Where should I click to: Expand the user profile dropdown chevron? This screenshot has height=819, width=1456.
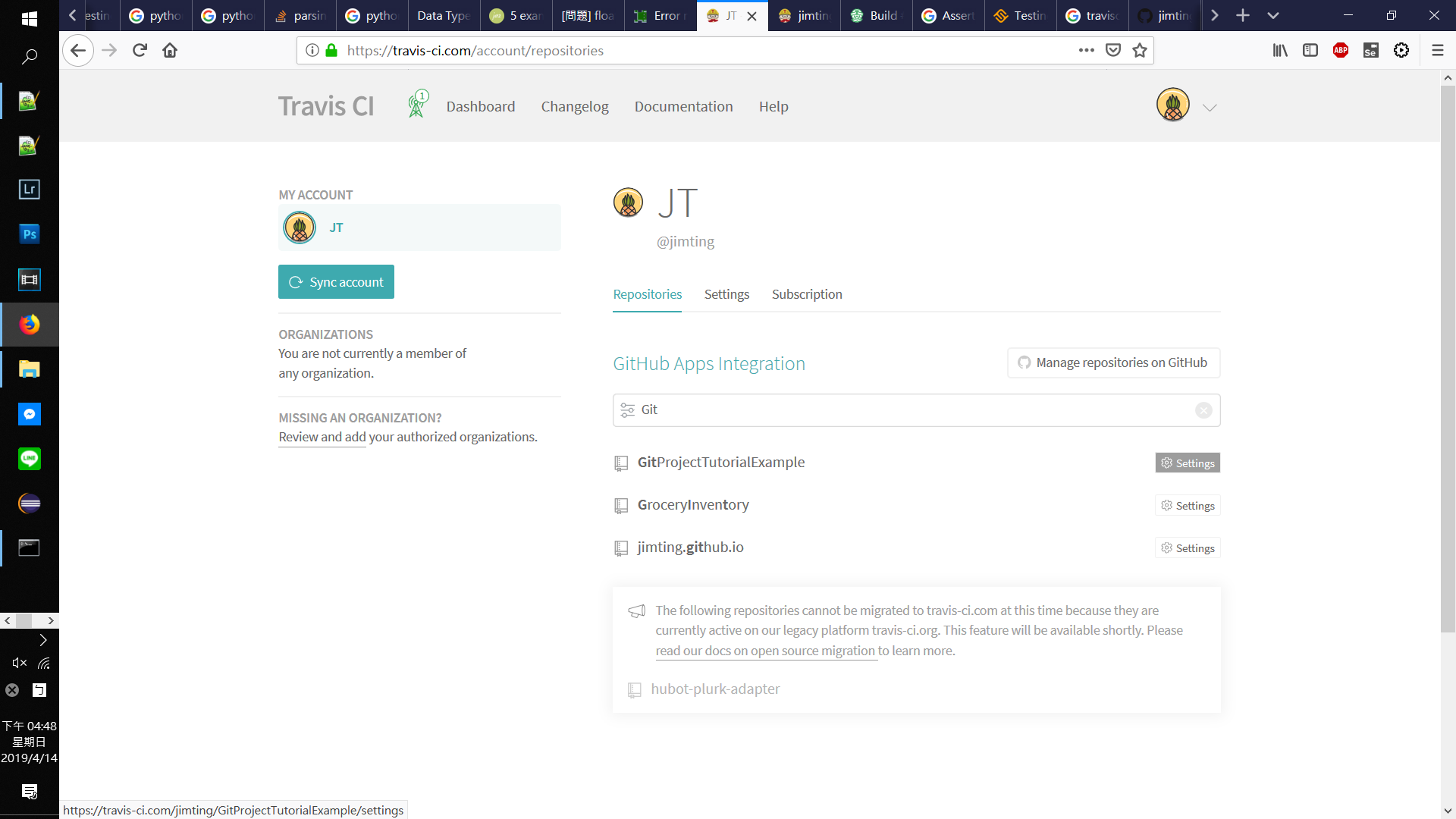(x=1210, y=108)
